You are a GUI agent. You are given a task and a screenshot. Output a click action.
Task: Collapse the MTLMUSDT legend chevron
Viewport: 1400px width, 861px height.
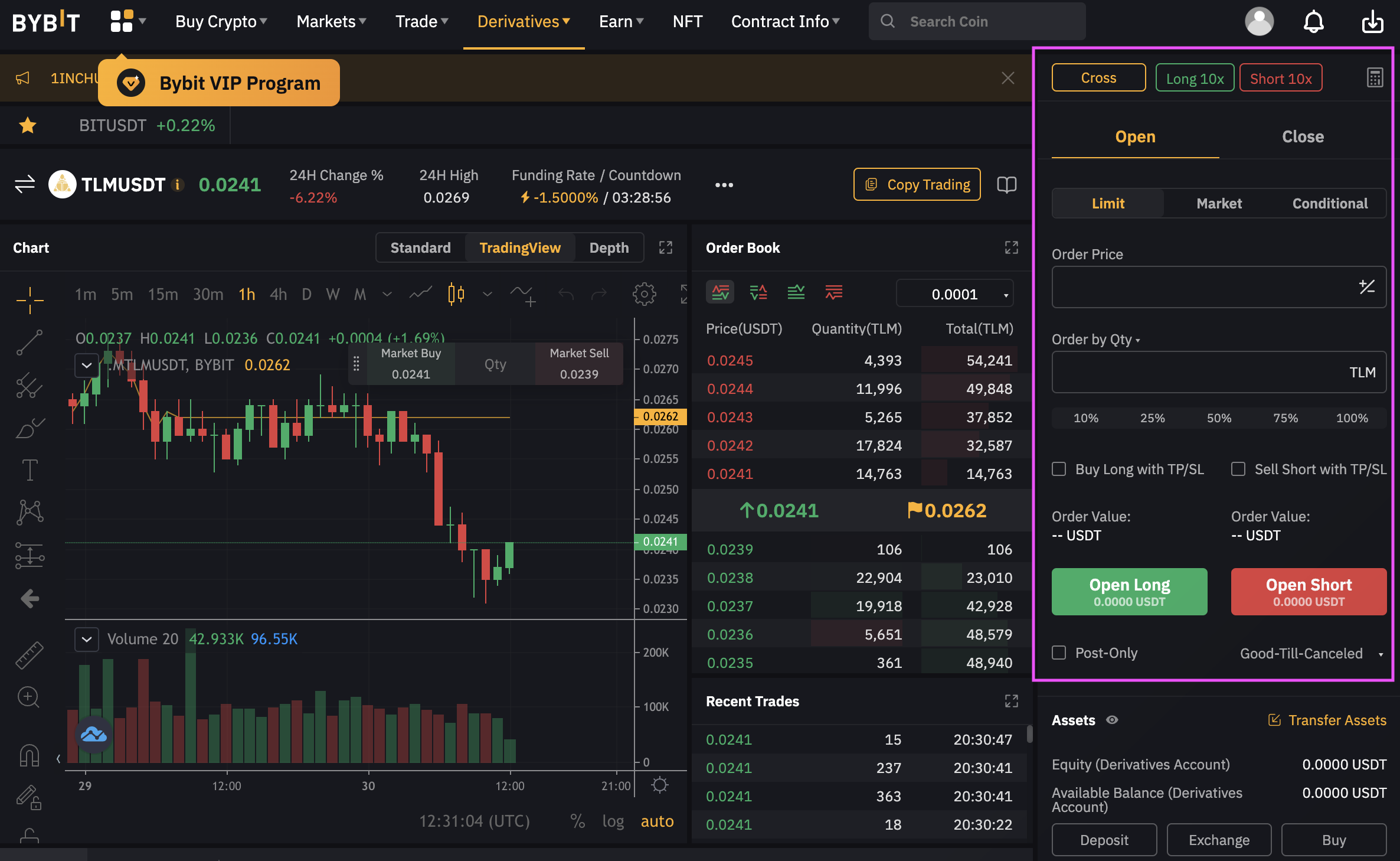(x=87, y=365)
